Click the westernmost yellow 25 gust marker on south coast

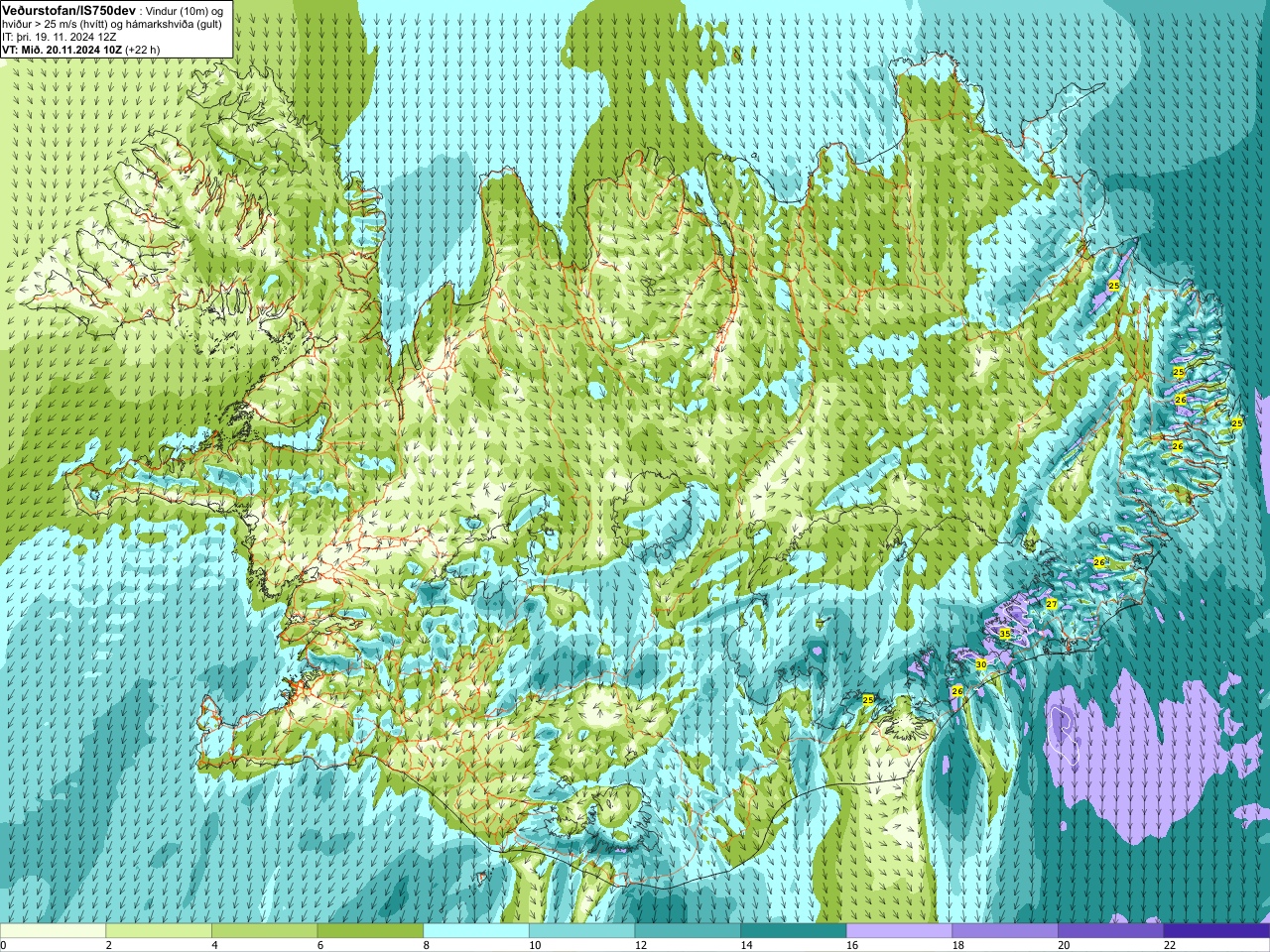point(868,699)
